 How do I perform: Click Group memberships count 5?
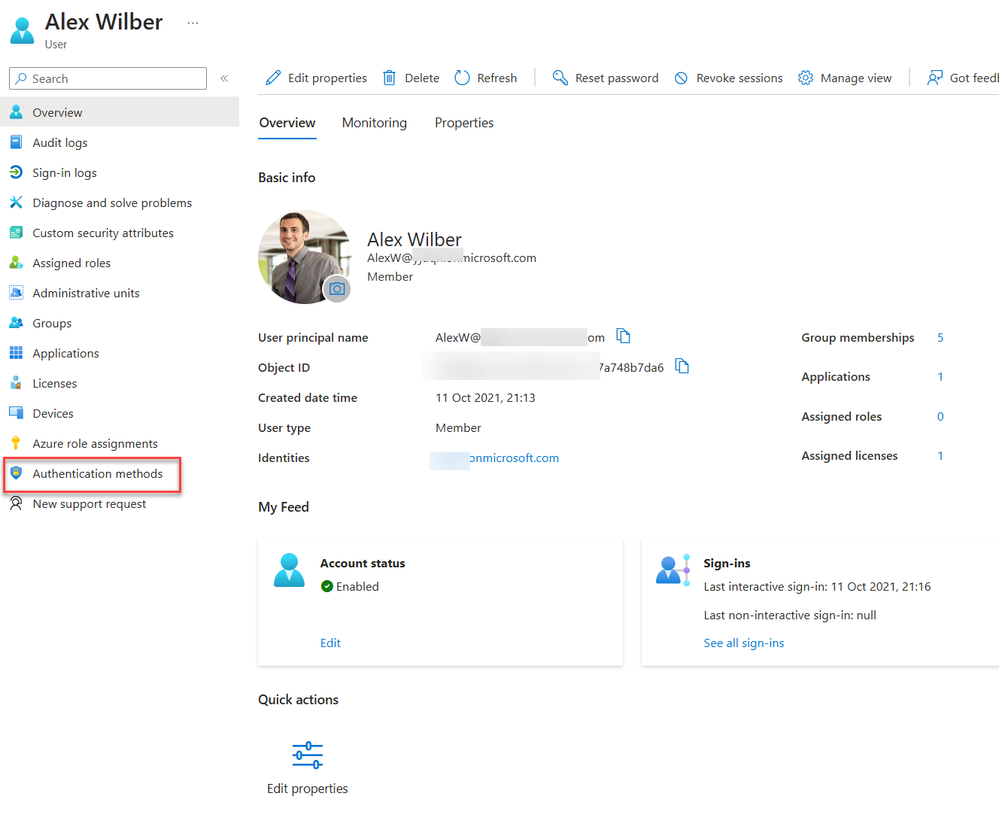pyautogui.click(x=940, y=338)
